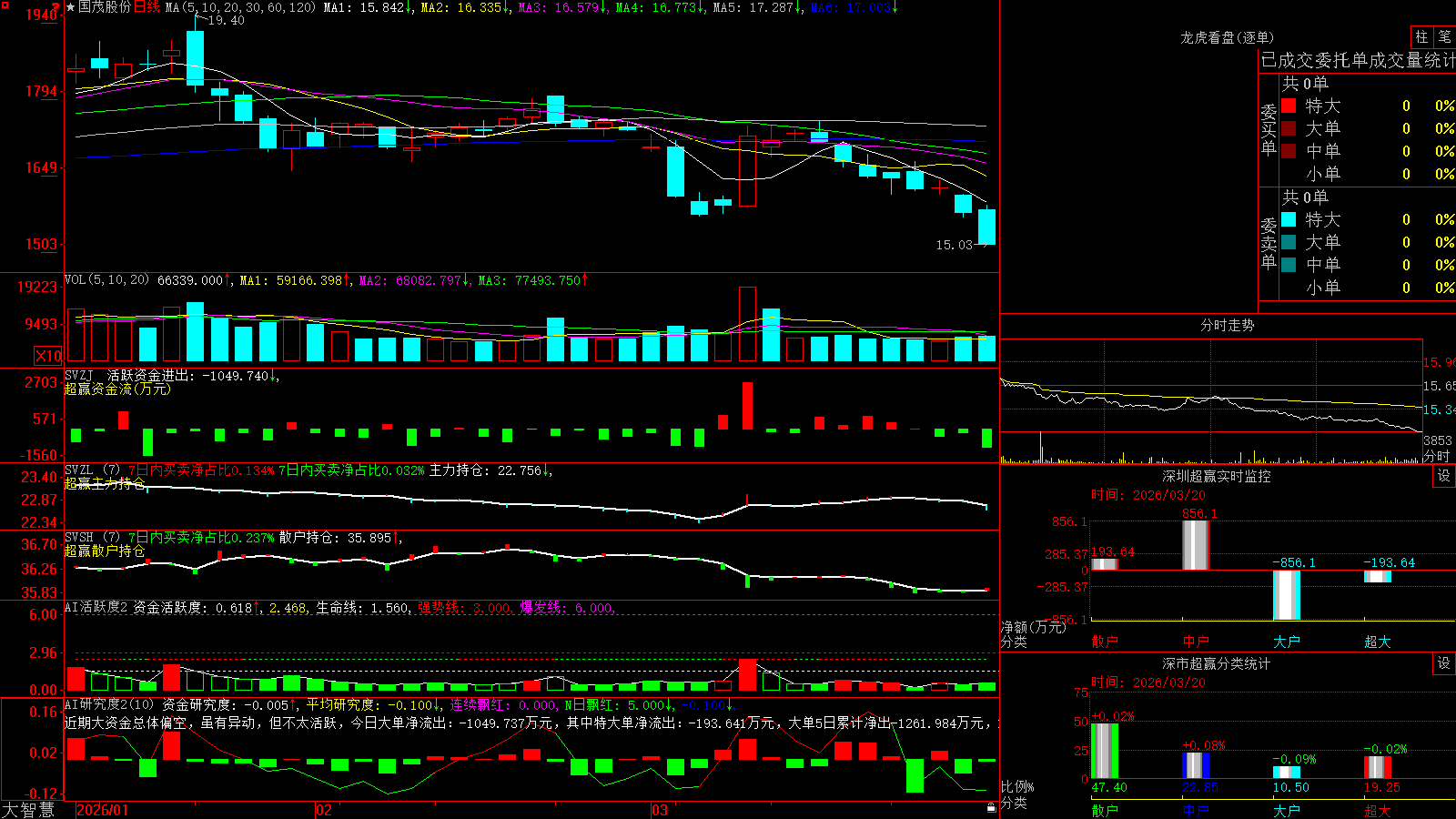Viewport: 1456px width, 819px height.
Task: Click the 深圳超赢实时监控 title
Action: 1216,476
